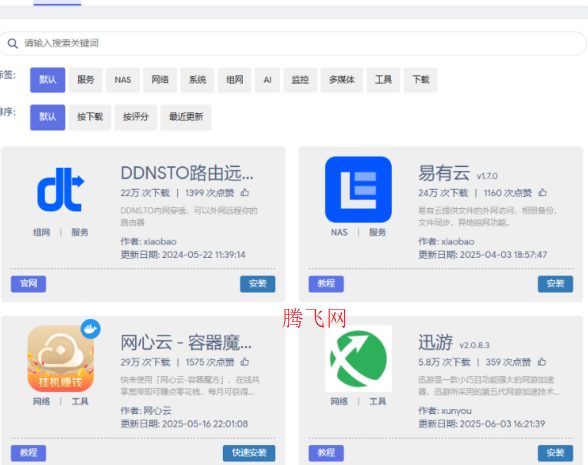
Task: Like 易有云 with thumbs-up icon
Action: [x=542, y=193]
